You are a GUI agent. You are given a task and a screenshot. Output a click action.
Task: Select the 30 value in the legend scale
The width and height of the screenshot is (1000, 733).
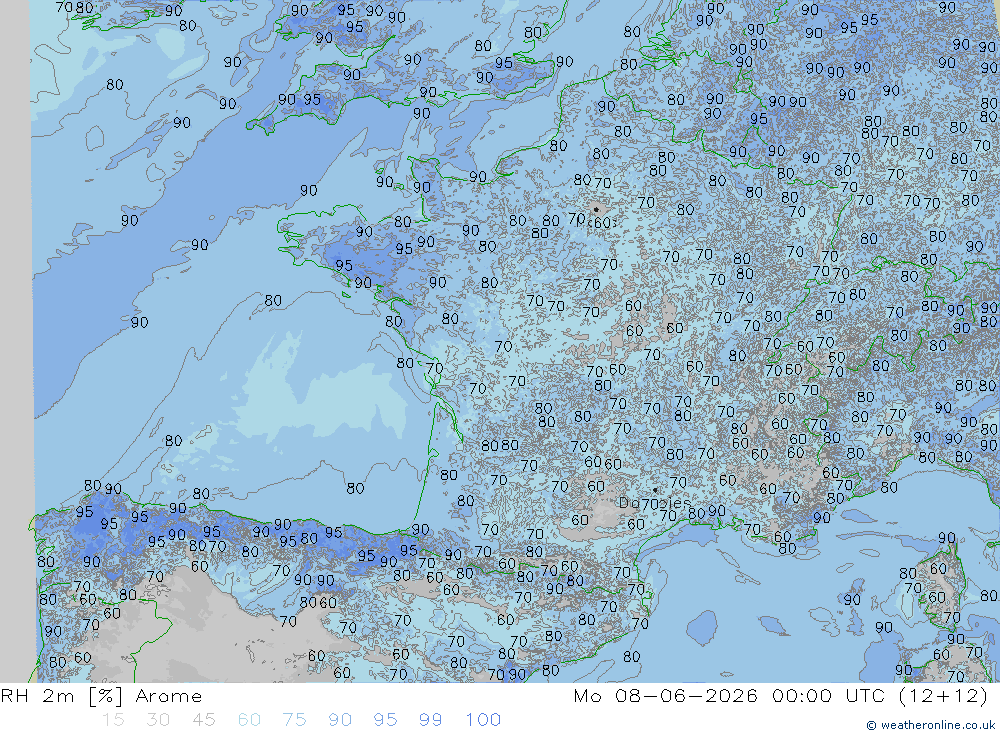click(158, 720)
